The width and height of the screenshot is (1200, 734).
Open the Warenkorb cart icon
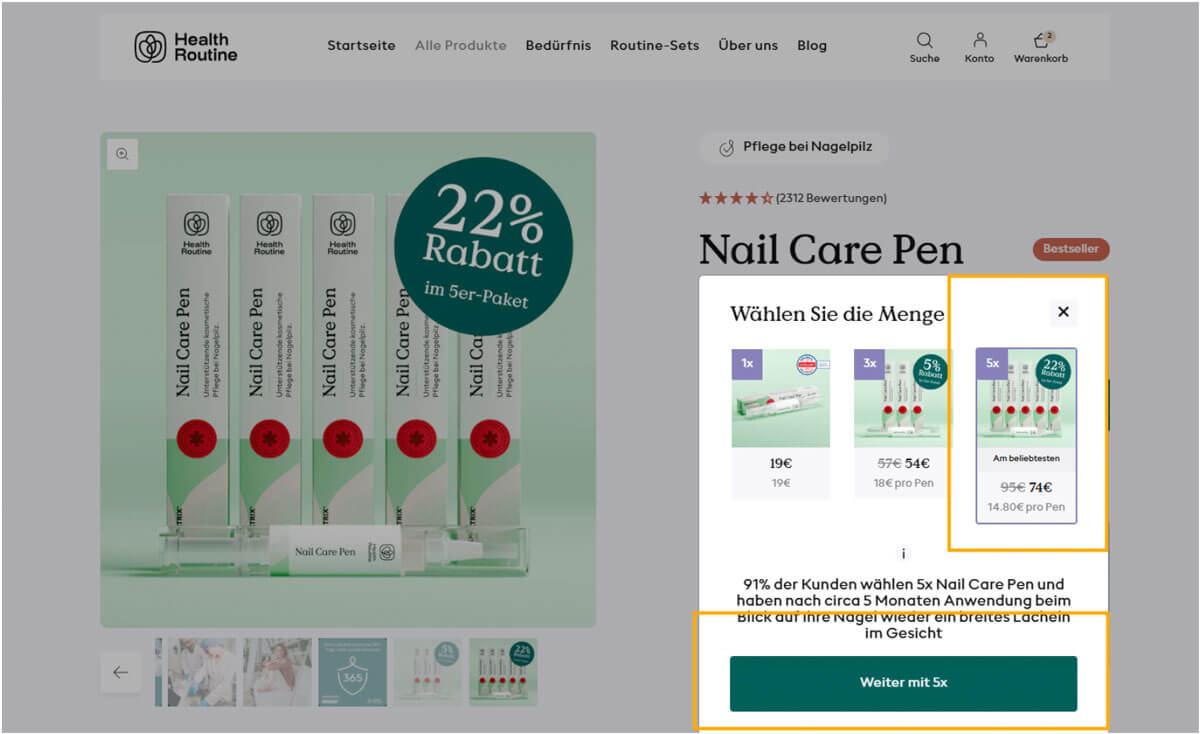click(1041, 46)
